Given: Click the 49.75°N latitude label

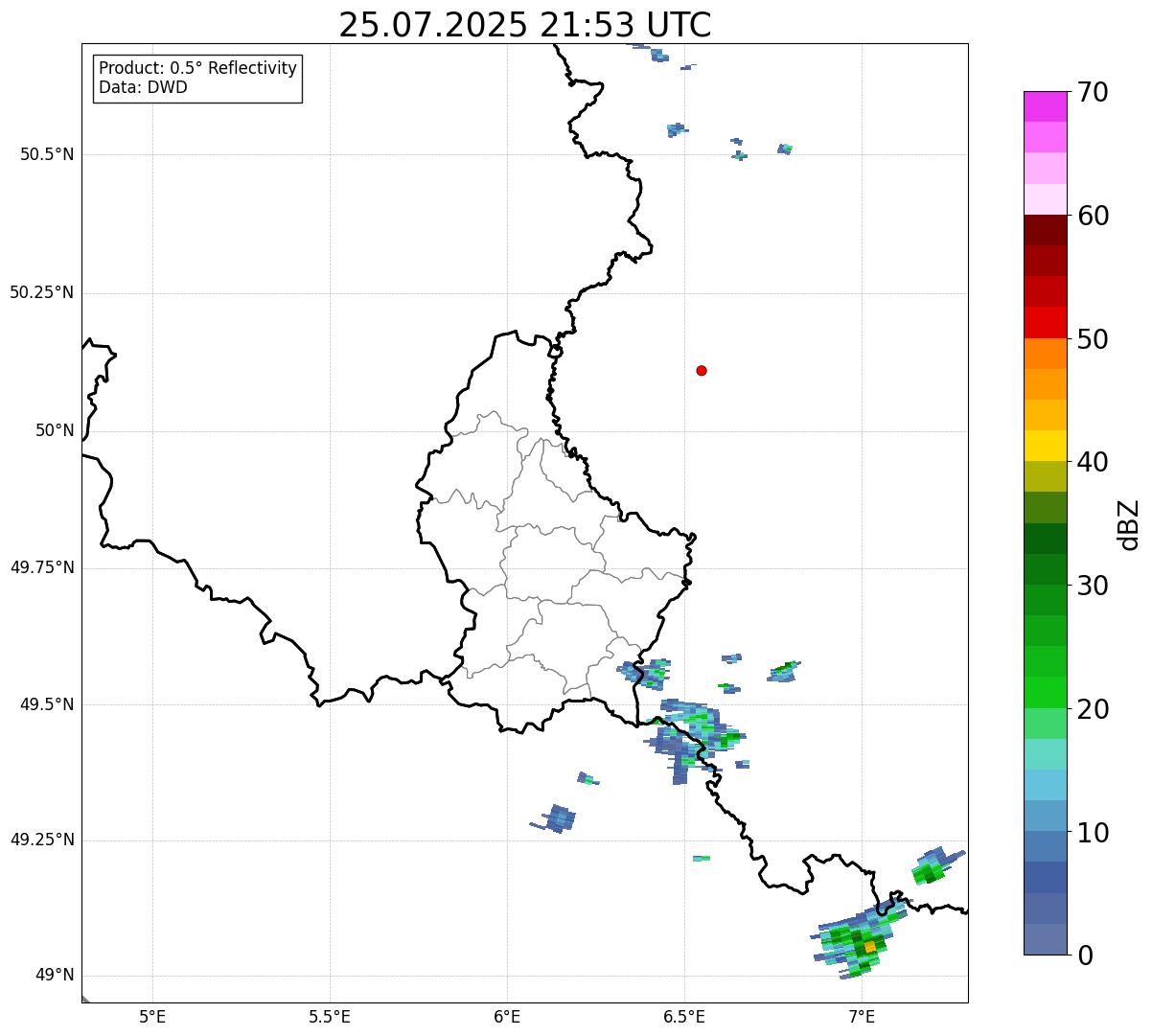Looking at the screenshot, I should (41, 567).
